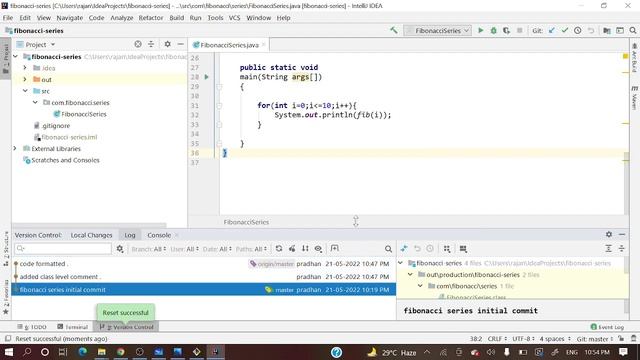Collapse out\production\fibonacci-series node in details
The height and width of the screenshot is (360, 640).
tap(410, 275)
